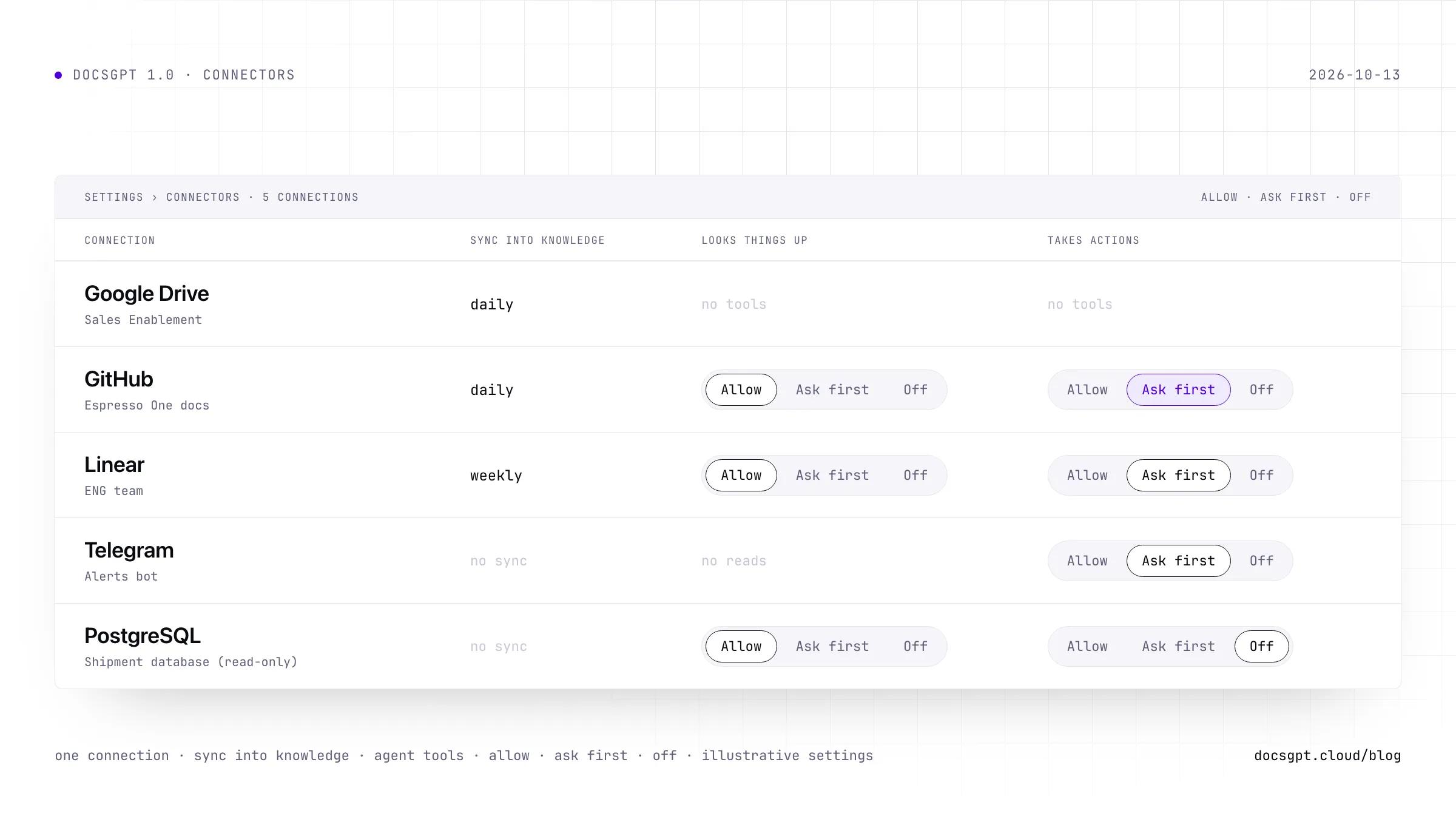Image resolution: width=1456 pixels, height=819 pixels.
Task: Allow PostgreSQL to look things up
Action: pyautogui.click(x=741, y=646)
